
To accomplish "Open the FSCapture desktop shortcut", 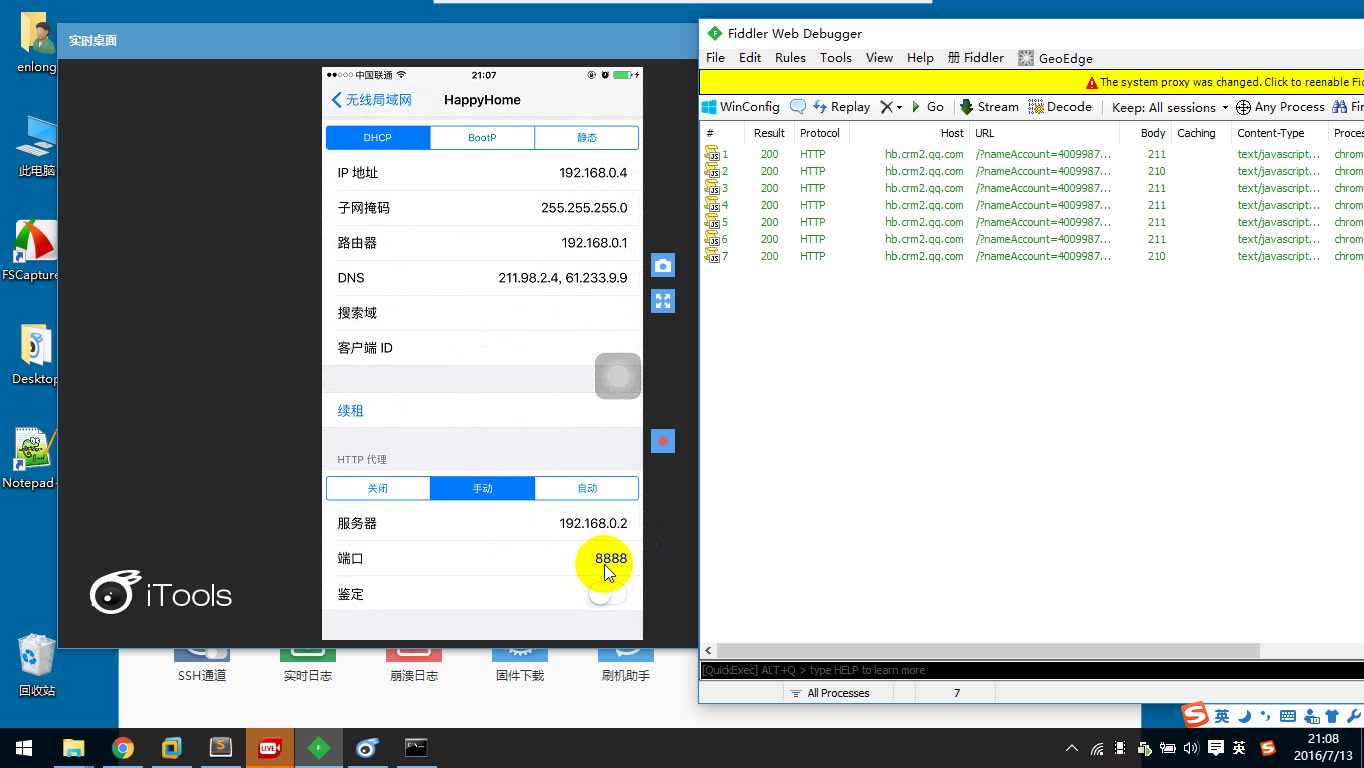I will click(x=35, y=251).
